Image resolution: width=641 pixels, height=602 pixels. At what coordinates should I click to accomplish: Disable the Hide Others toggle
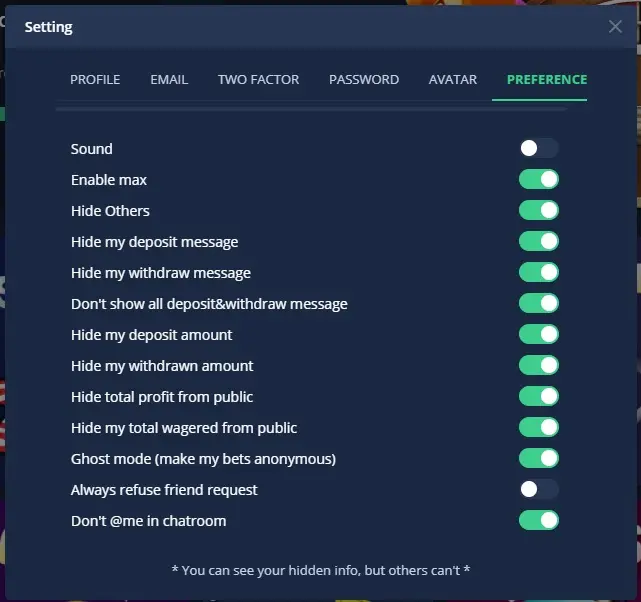pos(539,210)
